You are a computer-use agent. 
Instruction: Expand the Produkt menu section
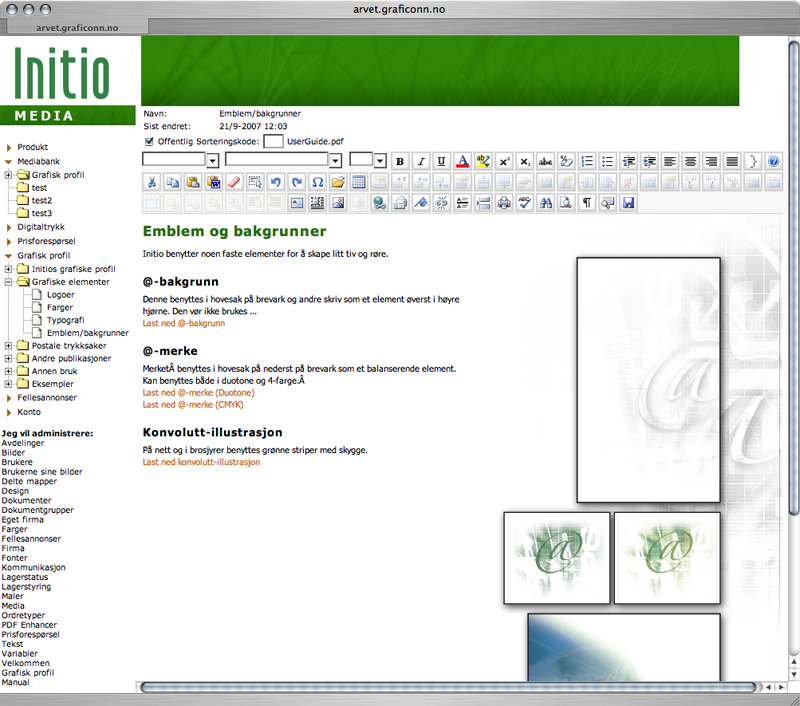coord(8,147)
